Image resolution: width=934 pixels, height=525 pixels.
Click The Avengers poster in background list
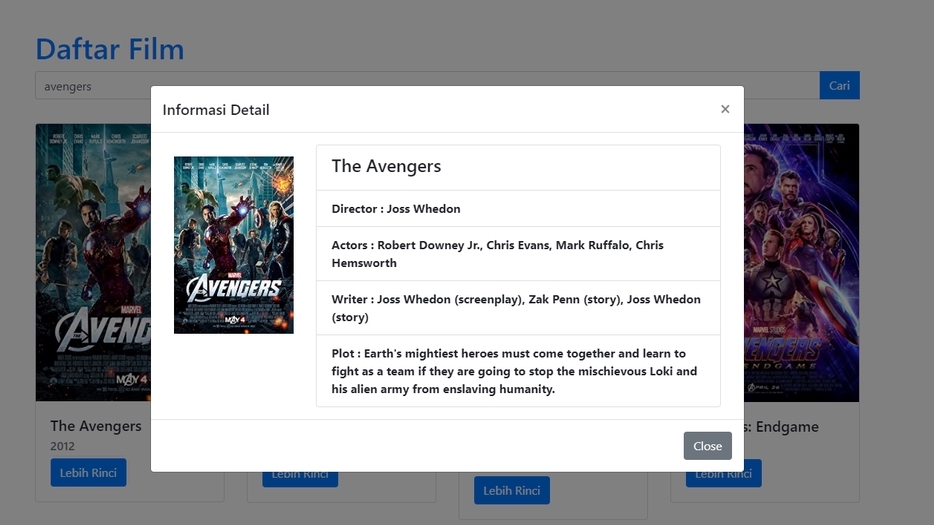(x=93, y=263)
